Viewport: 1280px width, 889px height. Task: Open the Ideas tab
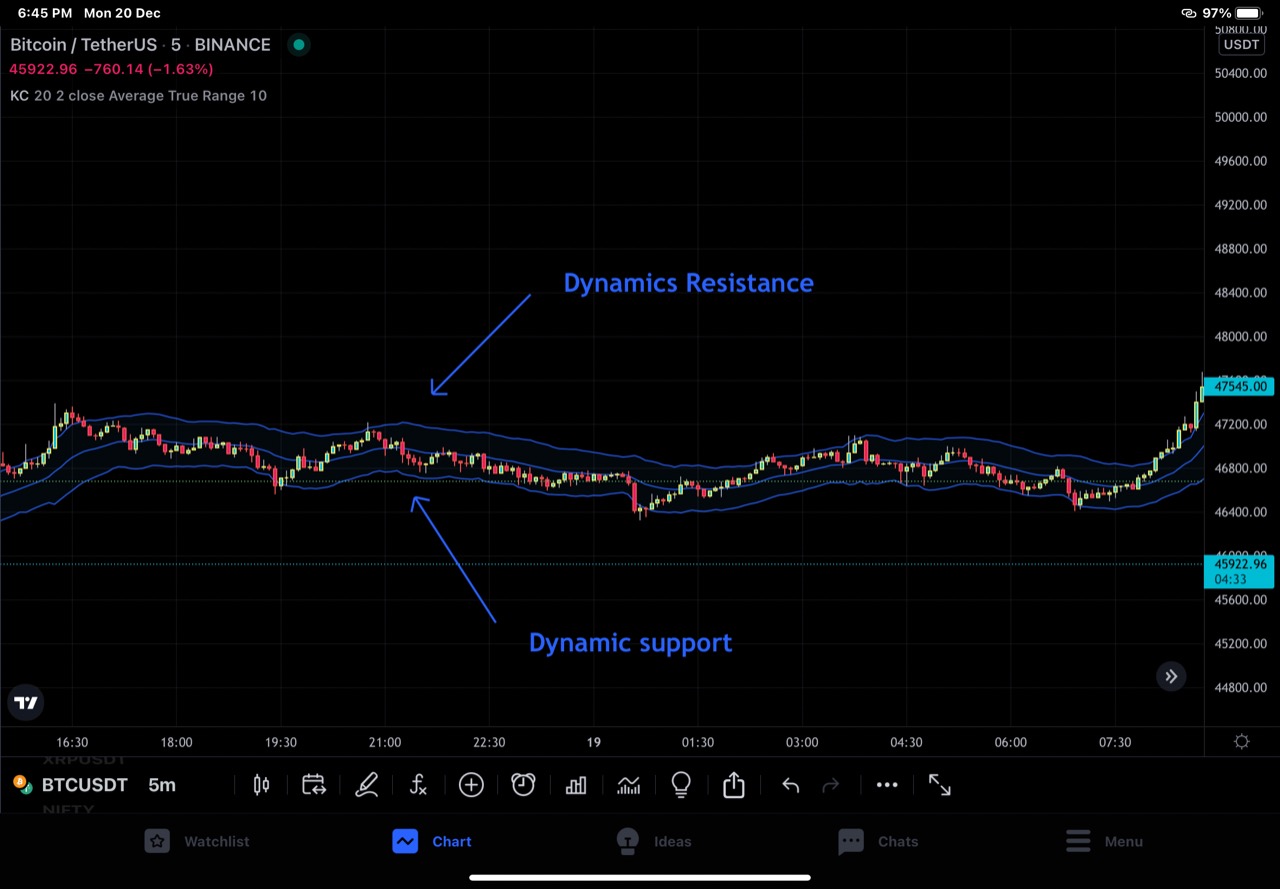(654, 841)
